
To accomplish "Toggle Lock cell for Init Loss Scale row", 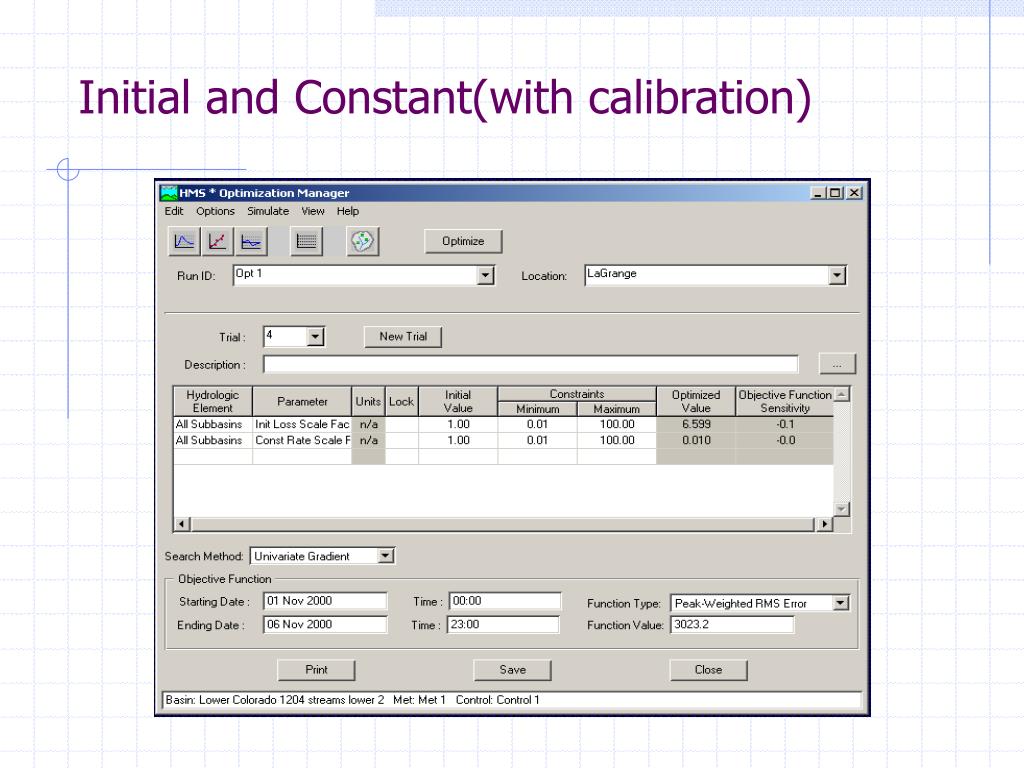I will pos(402,424).
